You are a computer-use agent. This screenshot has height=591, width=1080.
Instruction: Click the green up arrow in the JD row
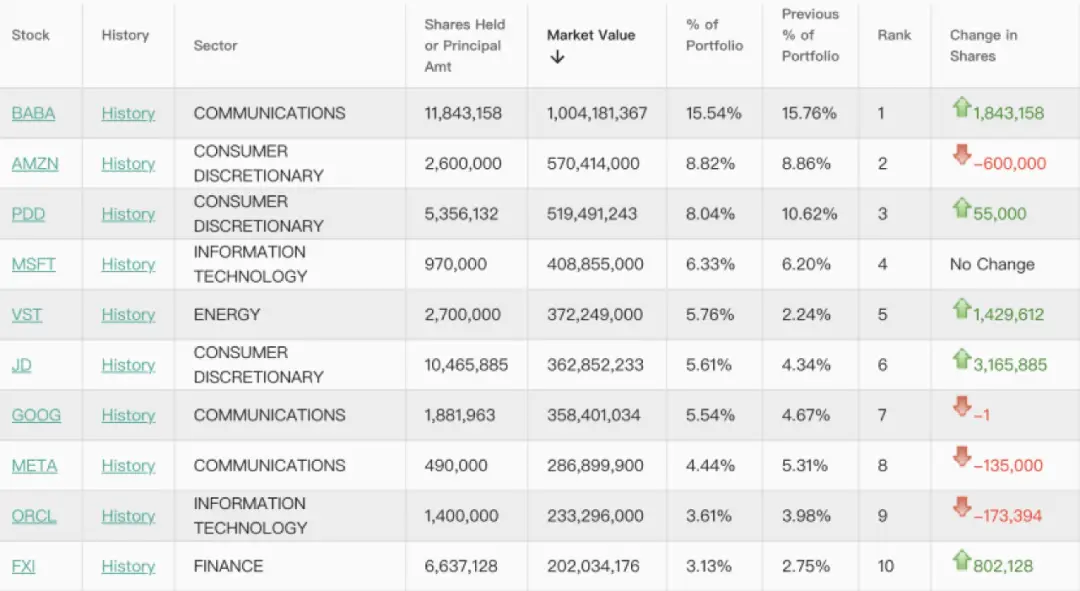coord(961,358)
